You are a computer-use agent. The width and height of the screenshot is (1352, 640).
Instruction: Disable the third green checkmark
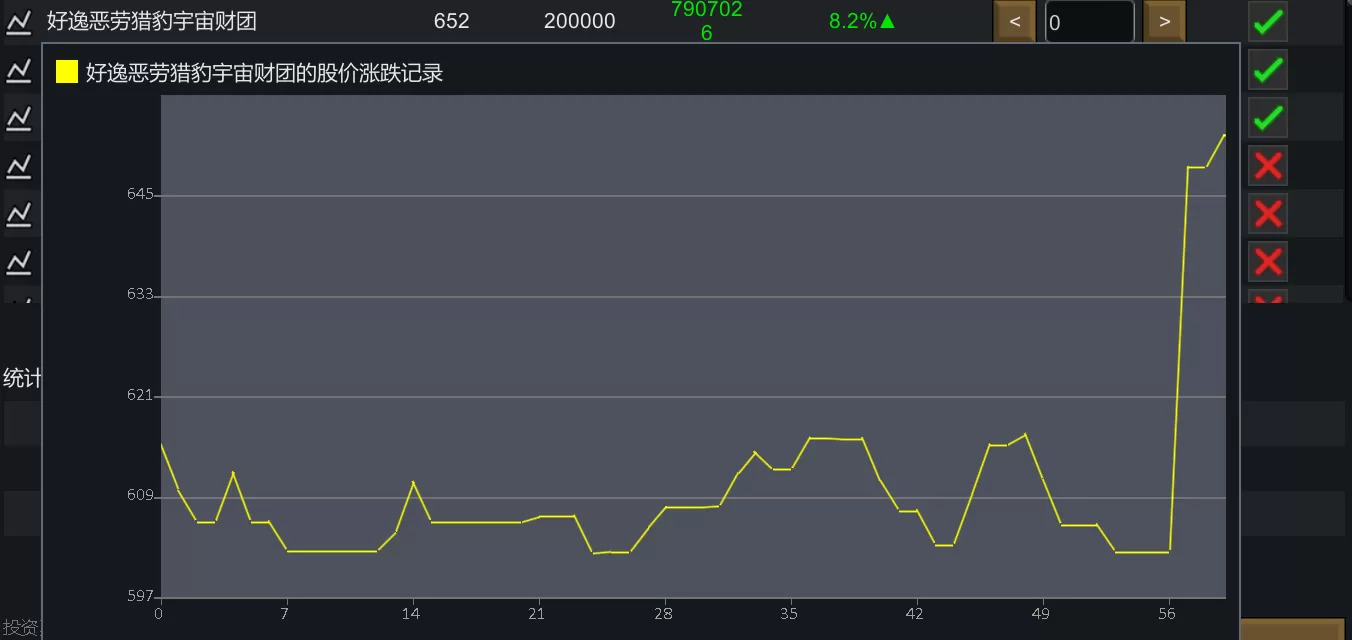coord(1267,119)
